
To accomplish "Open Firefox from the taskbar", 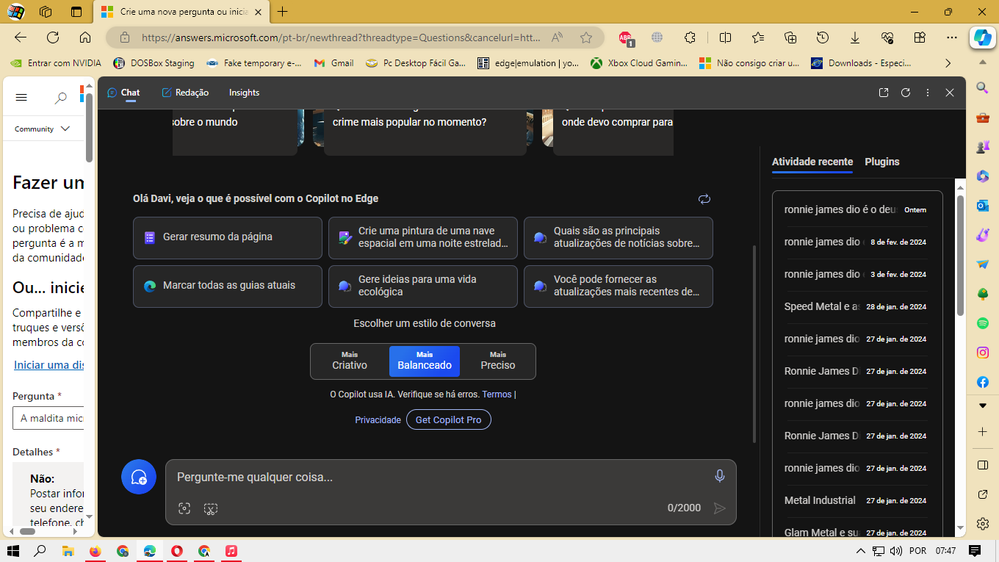I will [95, 551].
